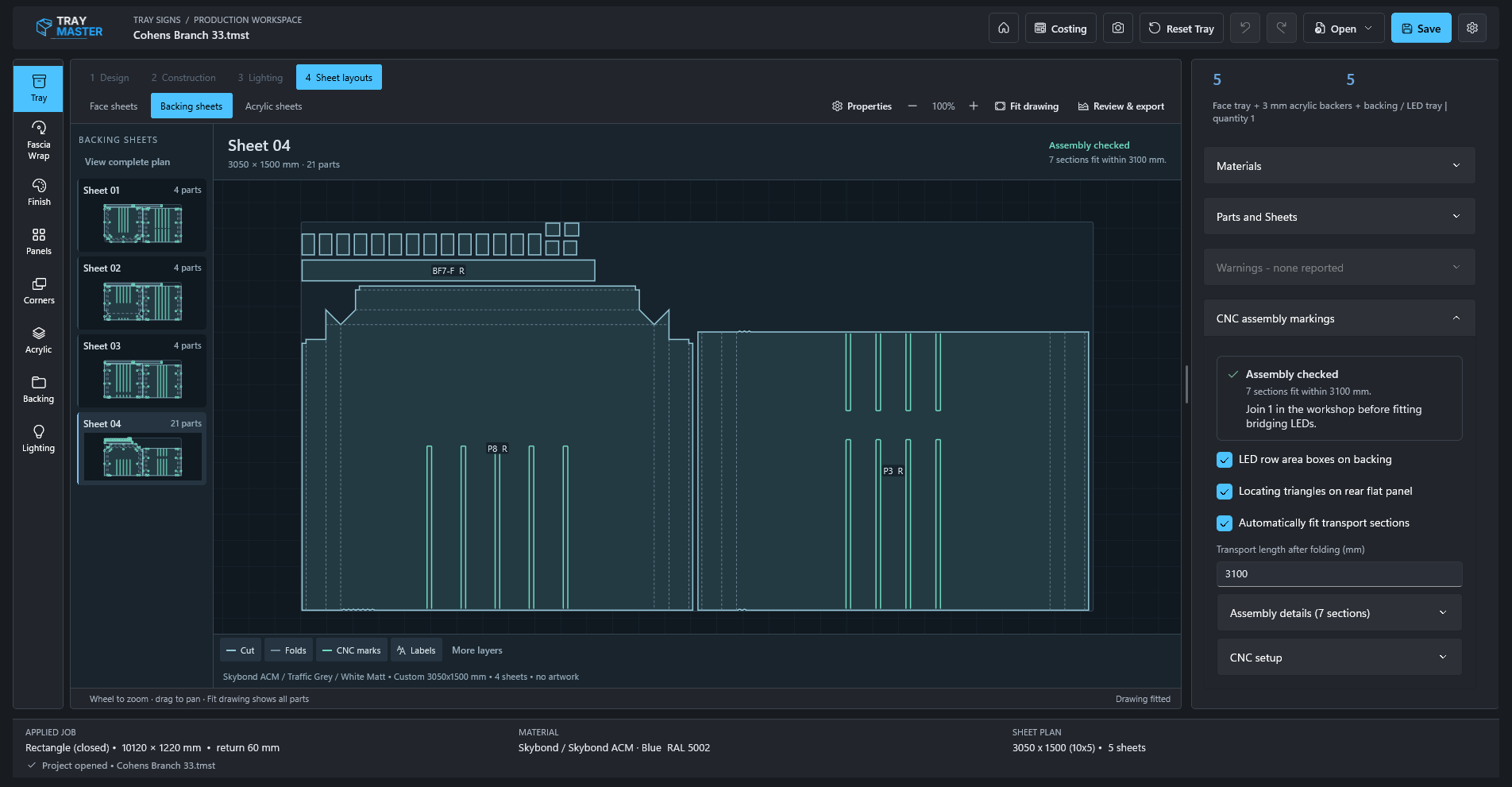Open the Backing sidebar icon

click(x=38, y=389)
